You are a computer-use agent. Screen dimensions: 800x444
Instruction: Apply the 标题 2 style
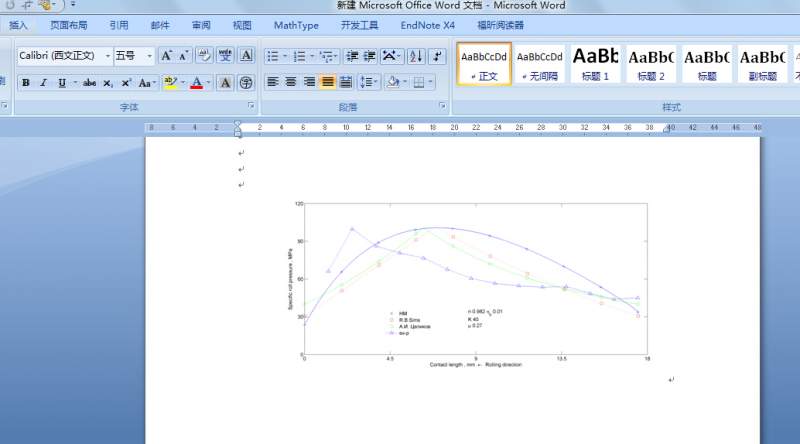(x=651, y=64)
